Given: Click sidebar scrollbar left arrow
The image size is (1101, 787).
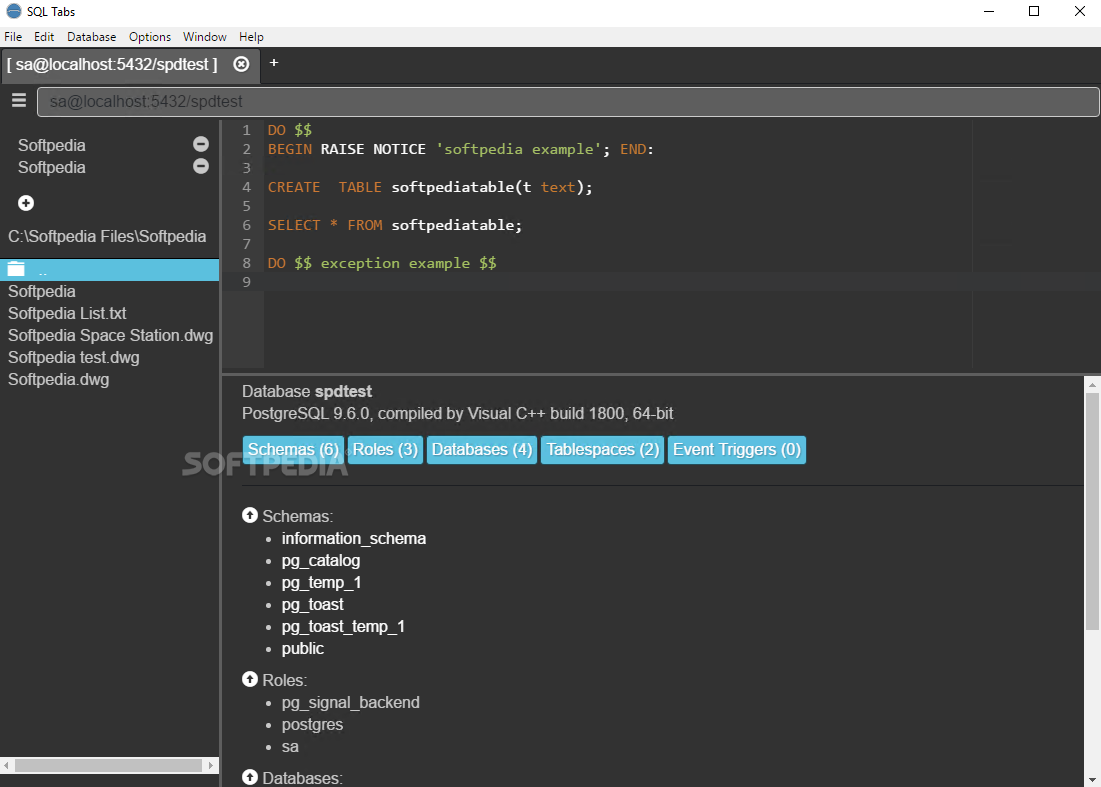Looking at the screenshot, I should click(x=6, y=765).
